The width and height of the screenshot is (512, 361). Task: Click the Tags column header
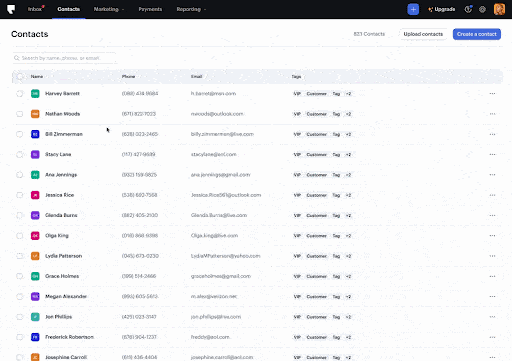point(296,77)
